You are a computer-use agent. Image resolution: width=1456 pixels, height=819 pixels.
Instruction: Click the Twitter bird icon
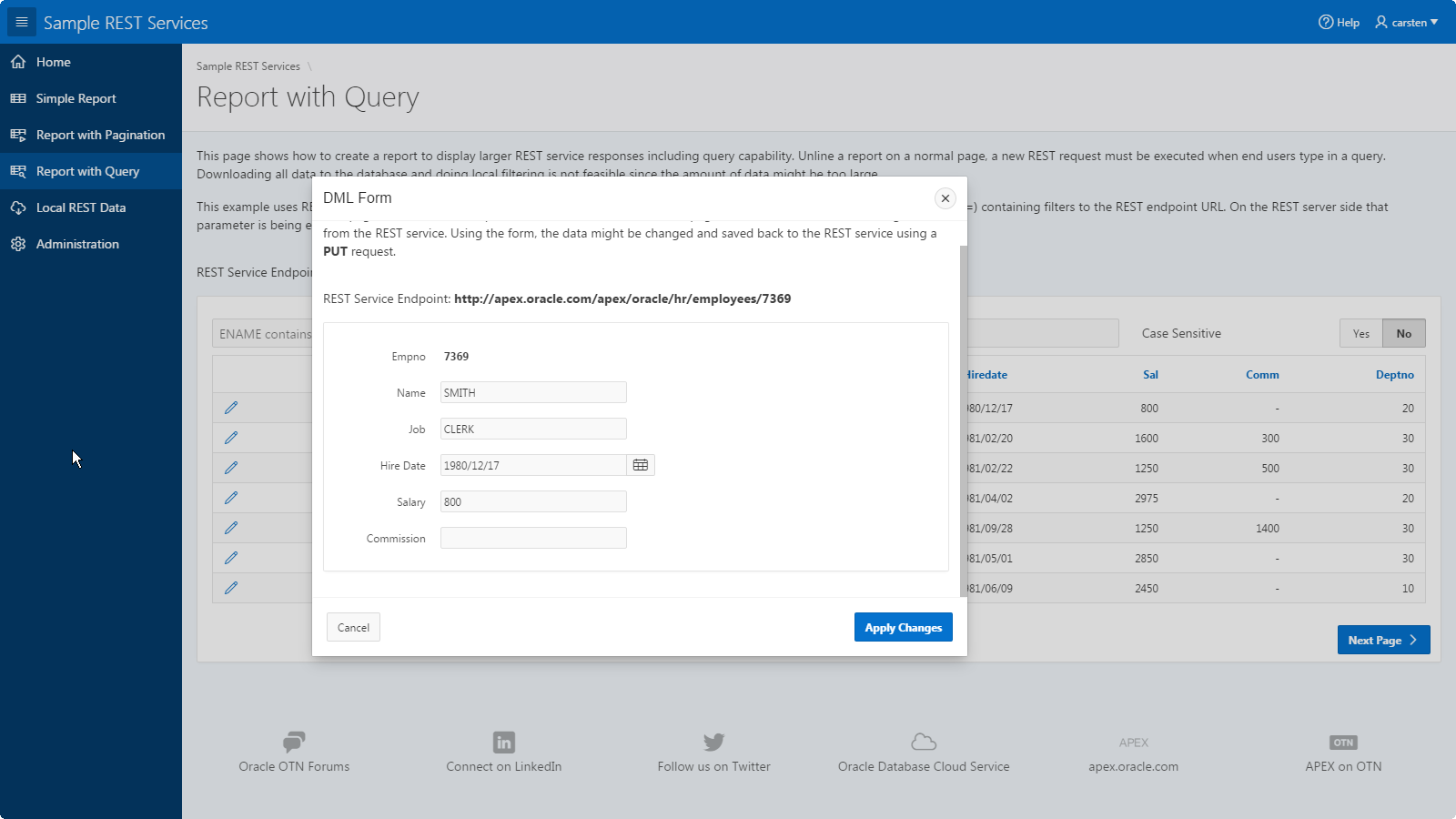coord(713,742)
